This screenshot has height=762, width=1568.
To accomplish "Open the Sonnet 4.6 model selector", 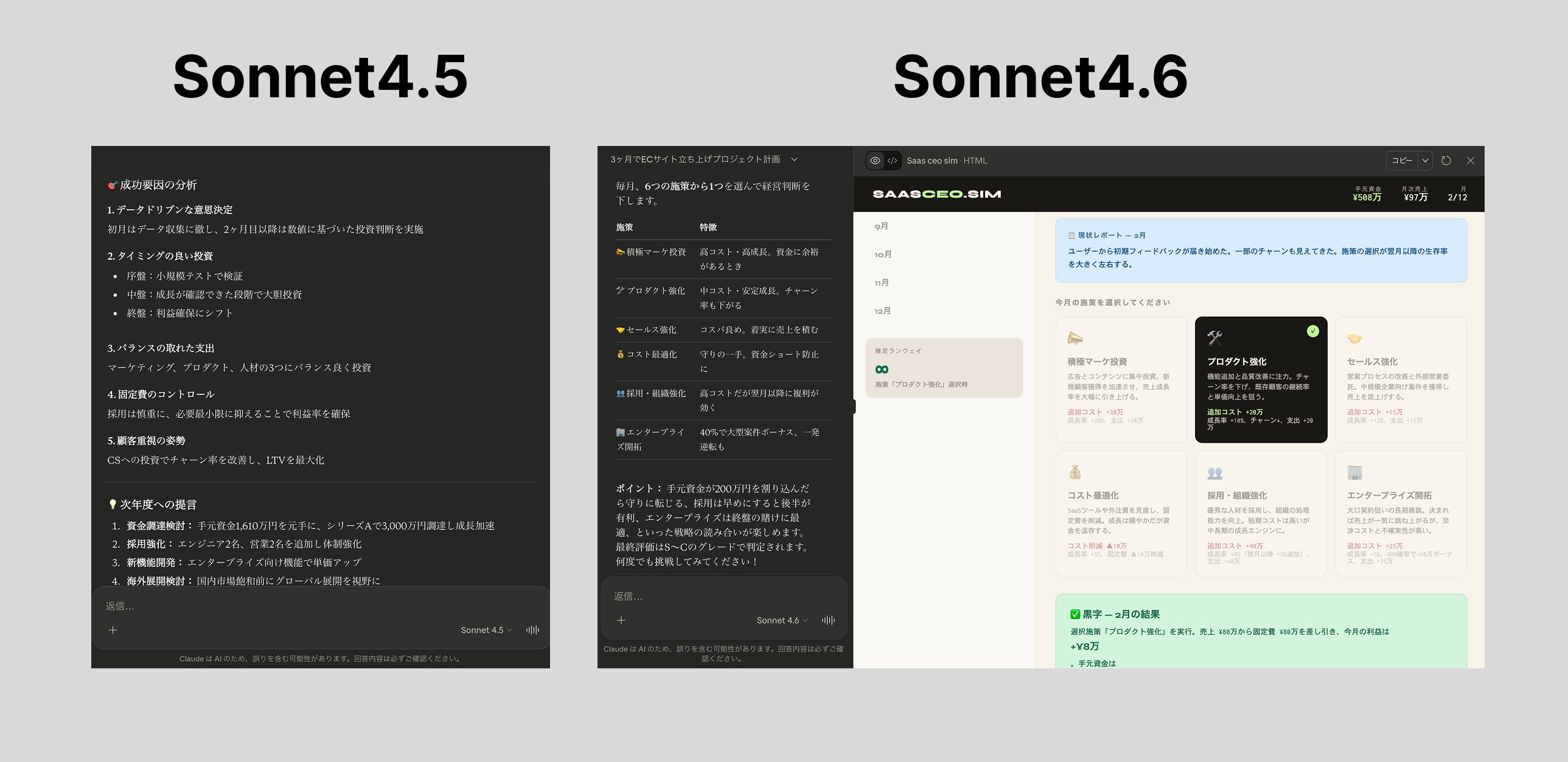I will 781,620.
